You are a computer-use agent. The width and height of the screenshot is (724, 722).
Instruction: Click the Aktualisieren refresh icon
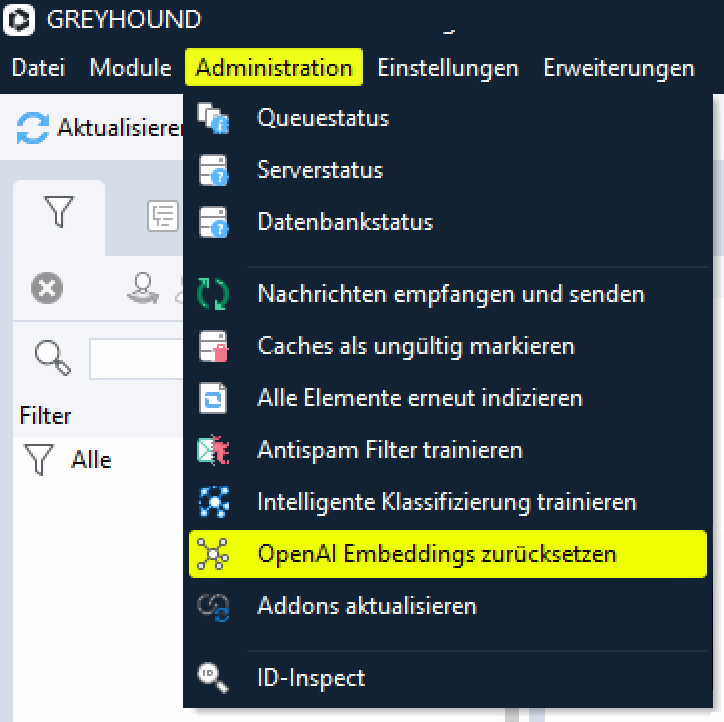tap(32, 128)
